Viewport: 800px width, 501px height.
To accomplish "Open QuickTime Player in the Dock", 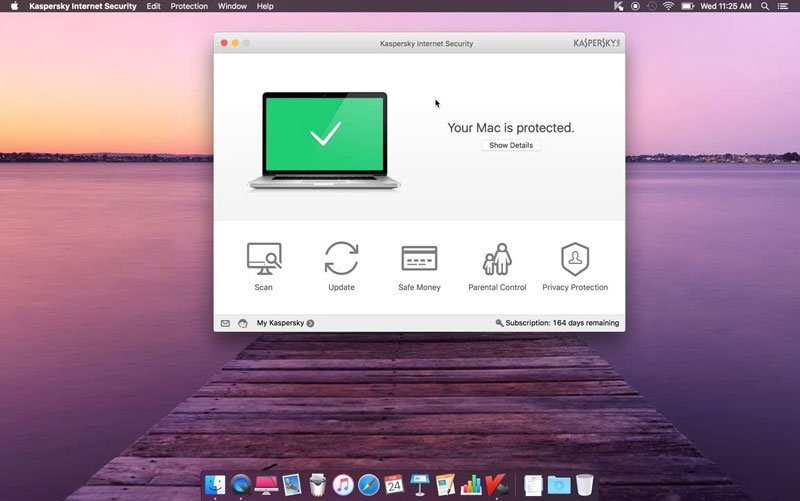I will point(240,484).
